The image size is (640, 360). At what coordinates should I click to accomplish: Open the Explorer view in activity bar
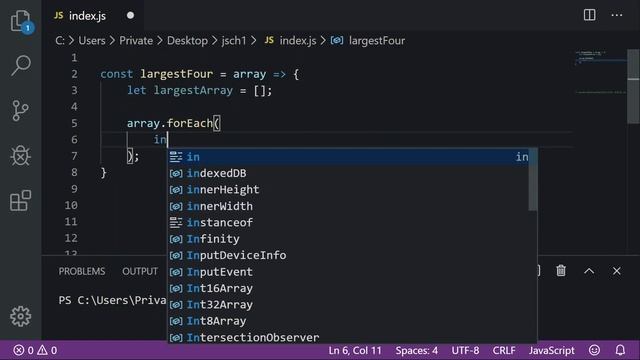(x=20, y=20)
